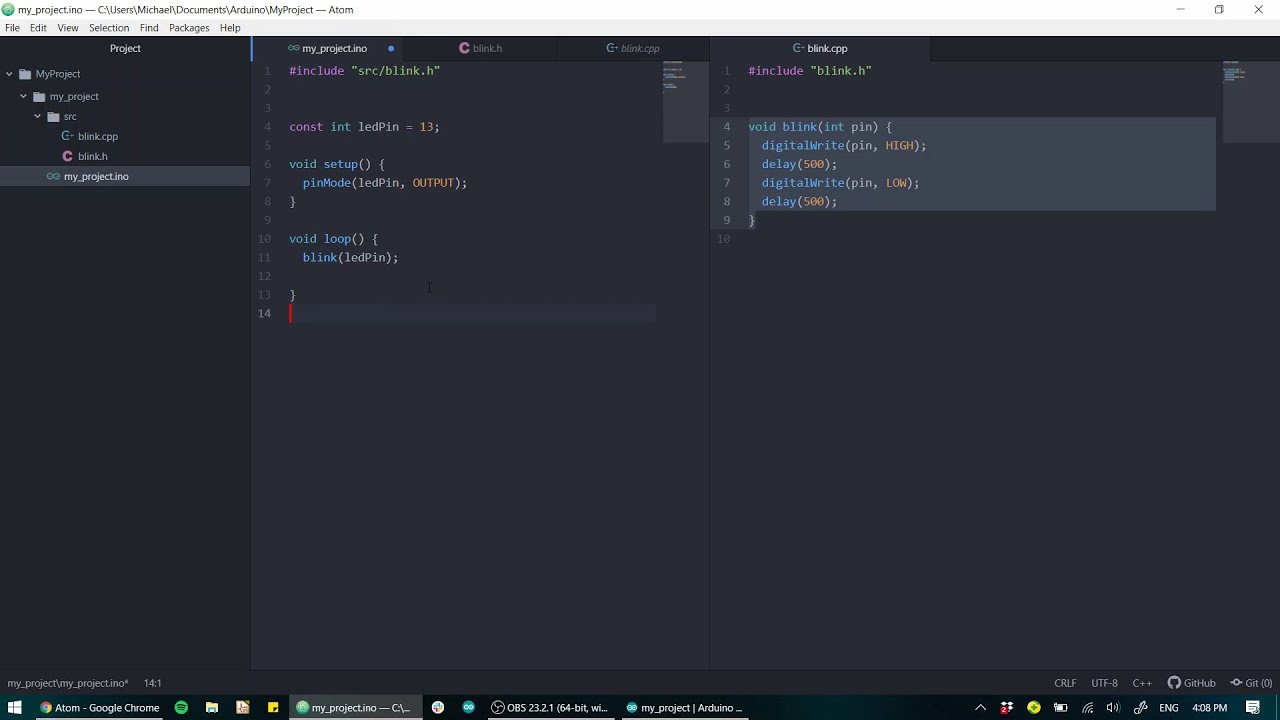This screenshot has width=1280, height=720.
Task: Click the Dropbox tray icon
Action: click(x=1007, y=707)
